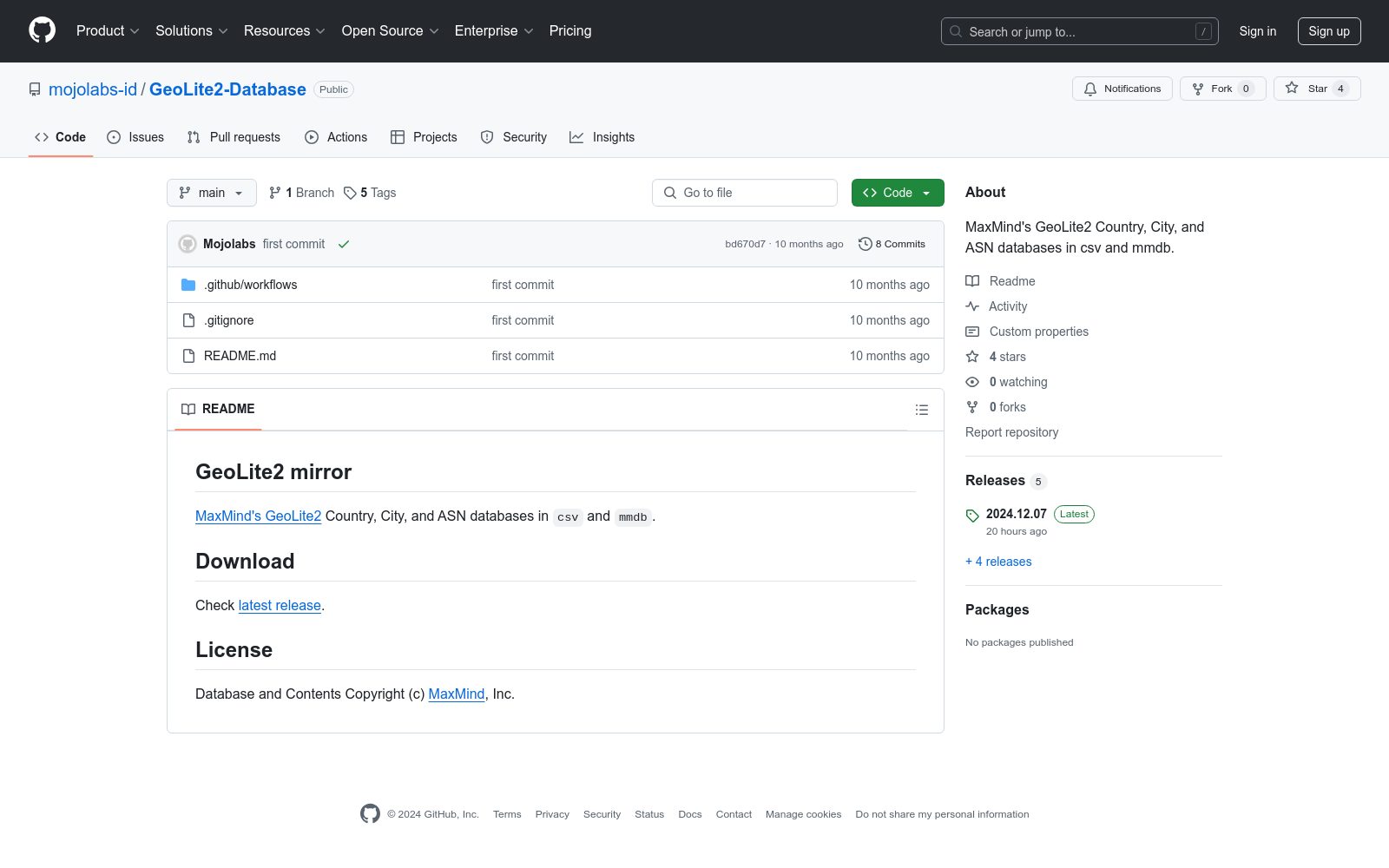Click the Notifications bell button

(1122, 89)
